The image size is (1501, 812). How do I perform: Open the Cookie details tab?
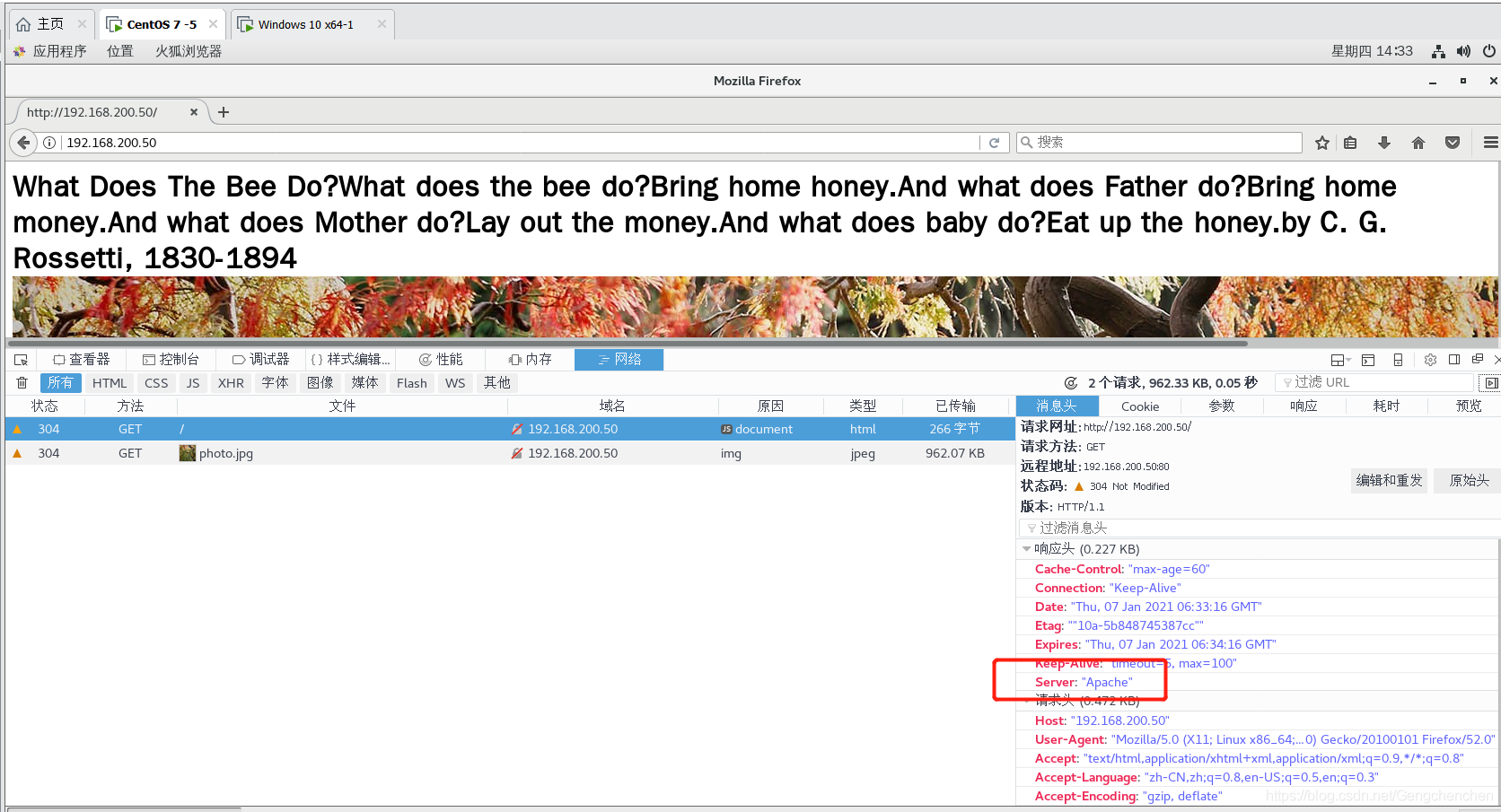point(1140,406)
